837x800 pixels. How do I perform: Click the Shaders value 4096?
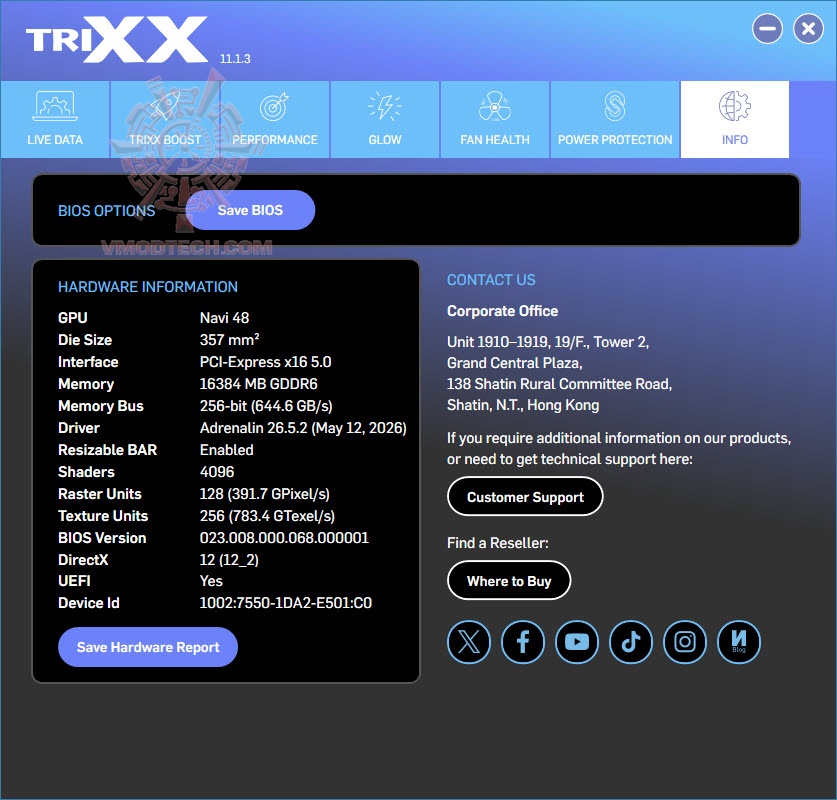pyautogui.click(x=217, y=472)
